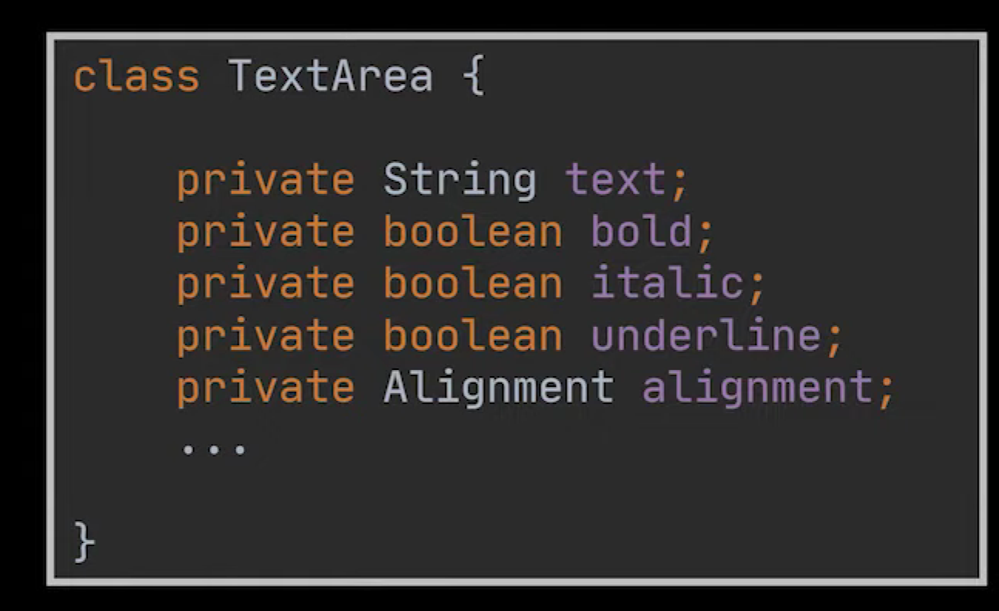Viewport: 999px width, 611px height.
Task: Click boolean keyword before italic
Action: coord(473,283)
